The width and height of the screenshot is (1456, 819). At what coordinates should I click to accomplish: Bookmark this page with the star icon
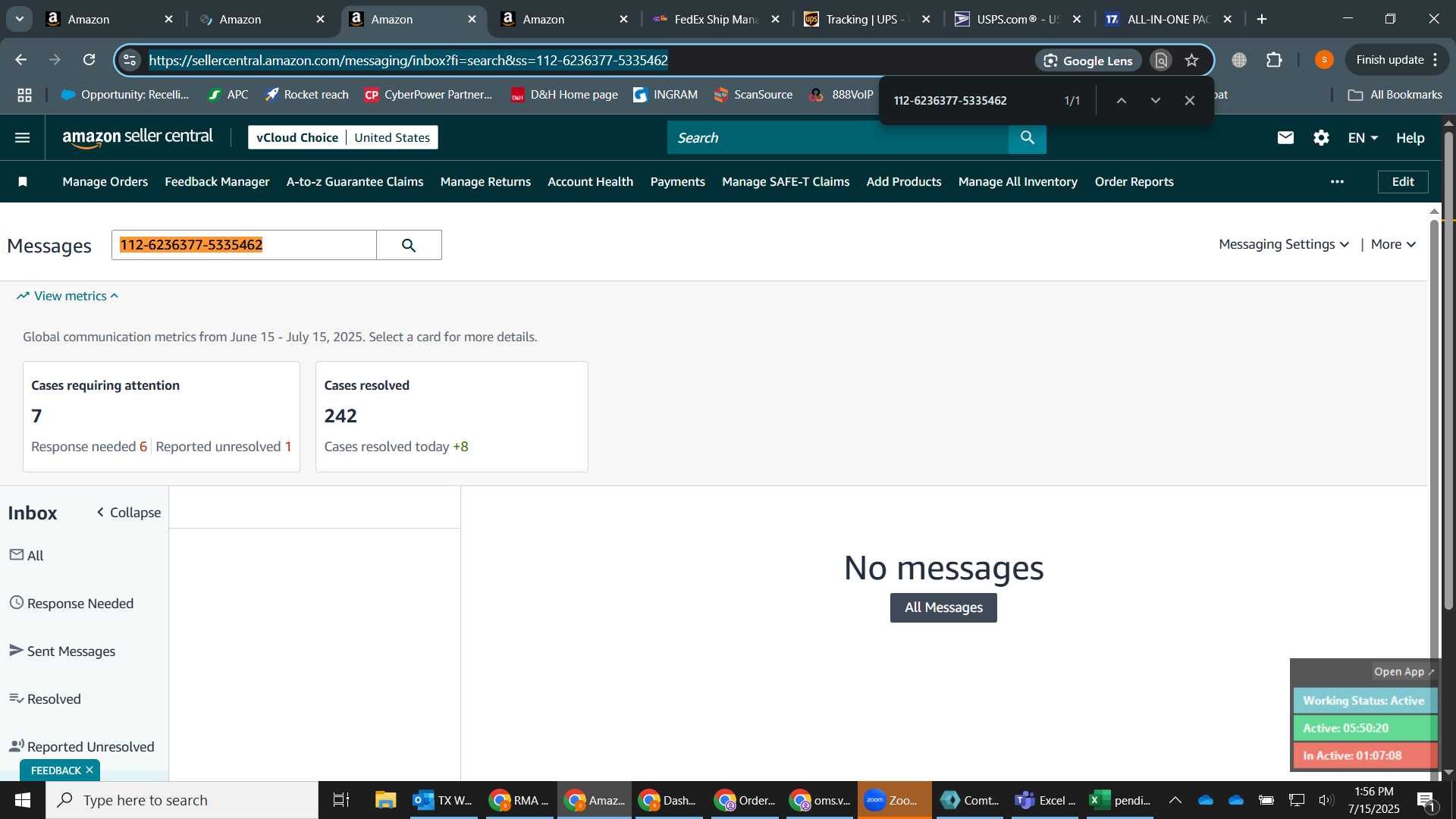1192,61
